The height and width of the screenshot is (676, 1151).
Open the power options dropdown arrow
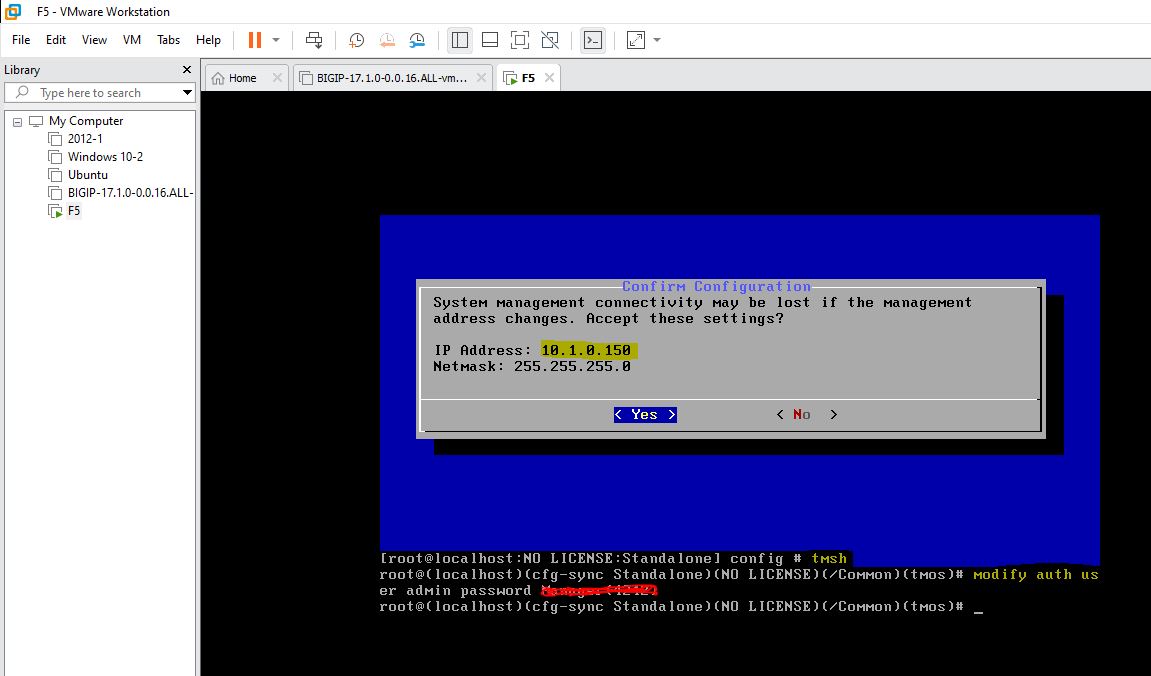coord(276,40)
